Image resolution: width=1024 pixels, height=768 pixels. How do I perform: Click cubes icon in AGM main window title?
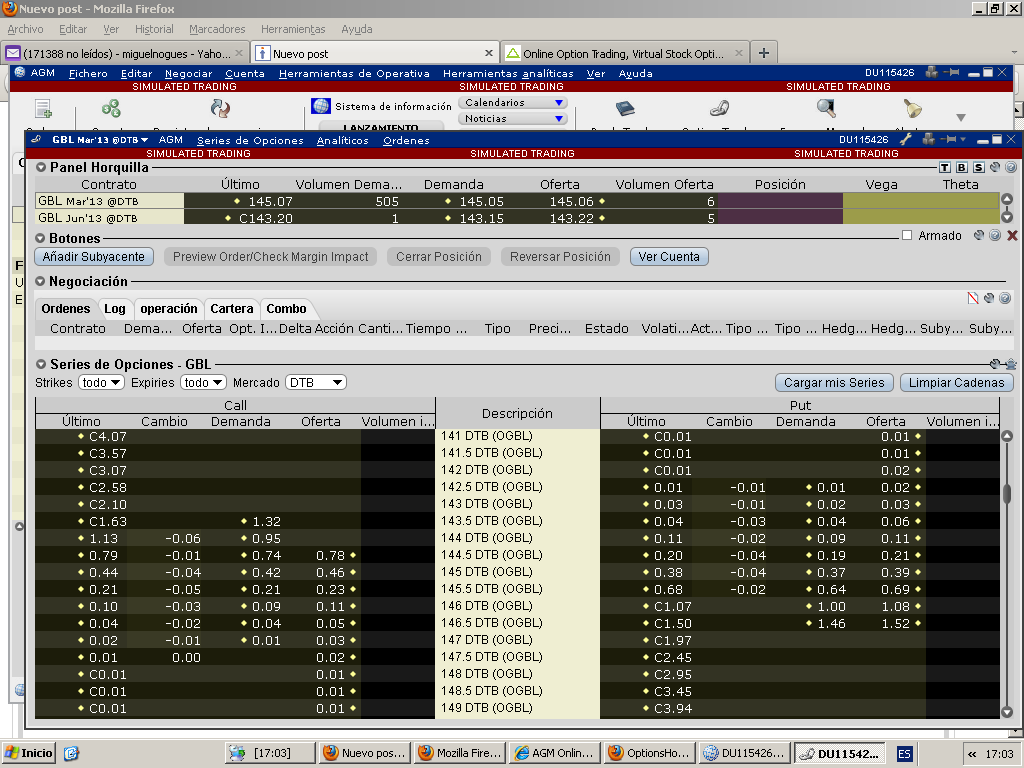pos(932,72)
